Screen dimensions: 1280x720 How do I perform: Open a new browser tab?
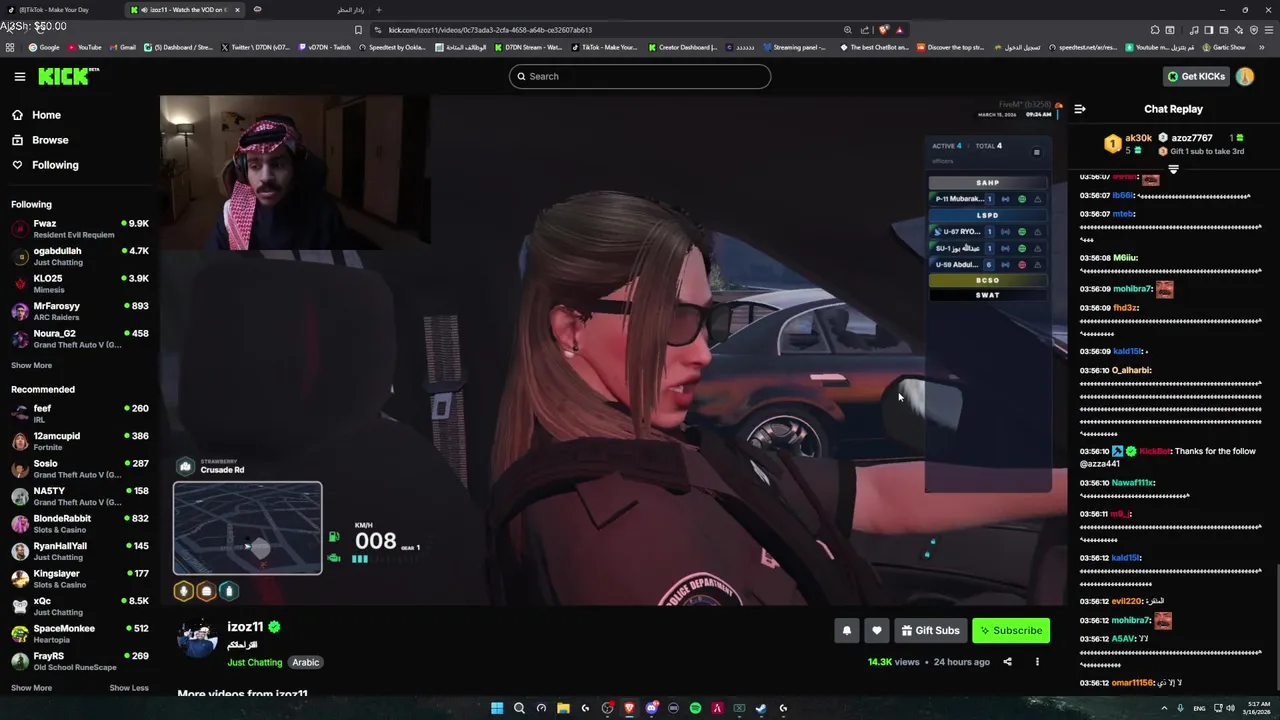(378, 10)
